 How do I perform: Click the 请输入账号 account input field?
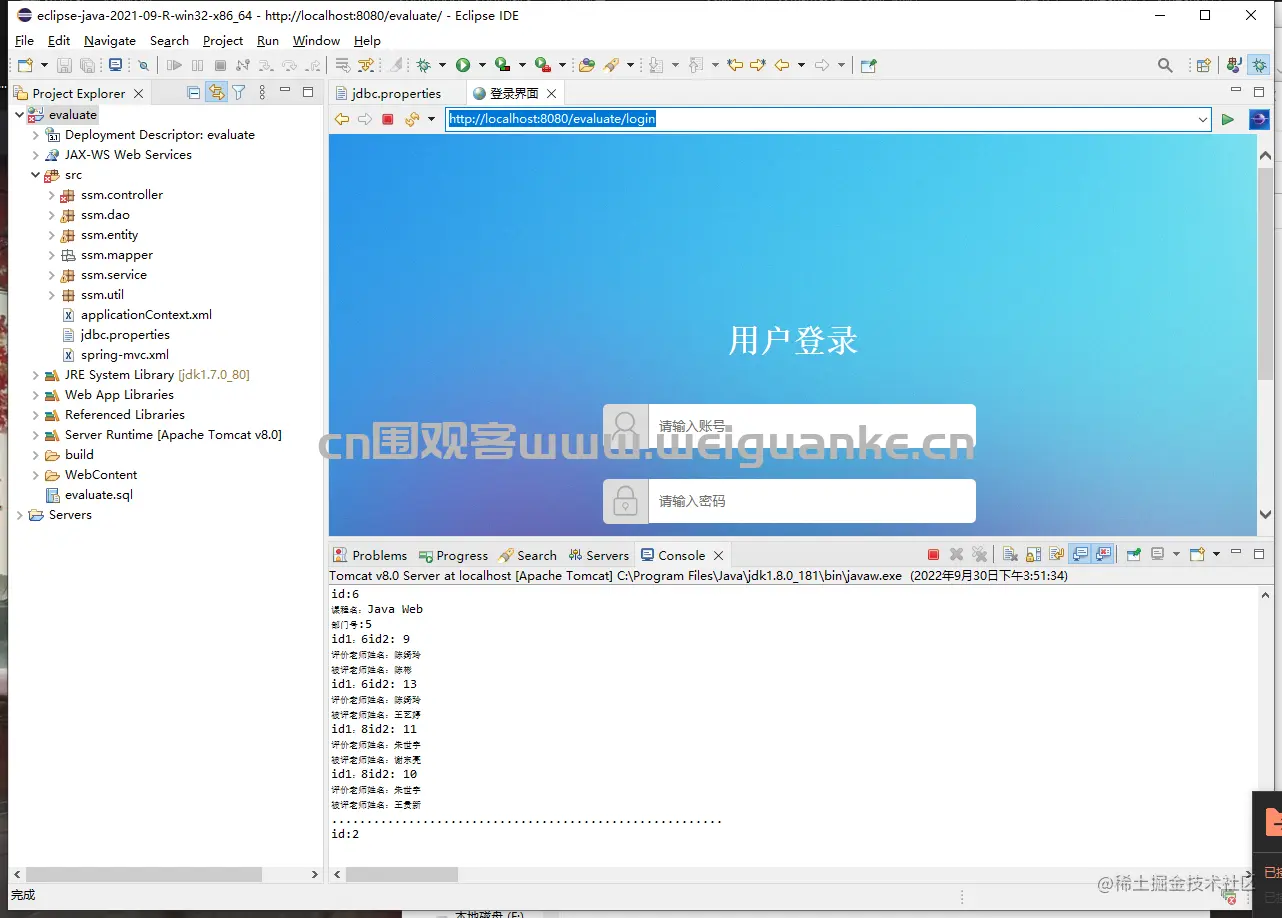coord(812,426)
